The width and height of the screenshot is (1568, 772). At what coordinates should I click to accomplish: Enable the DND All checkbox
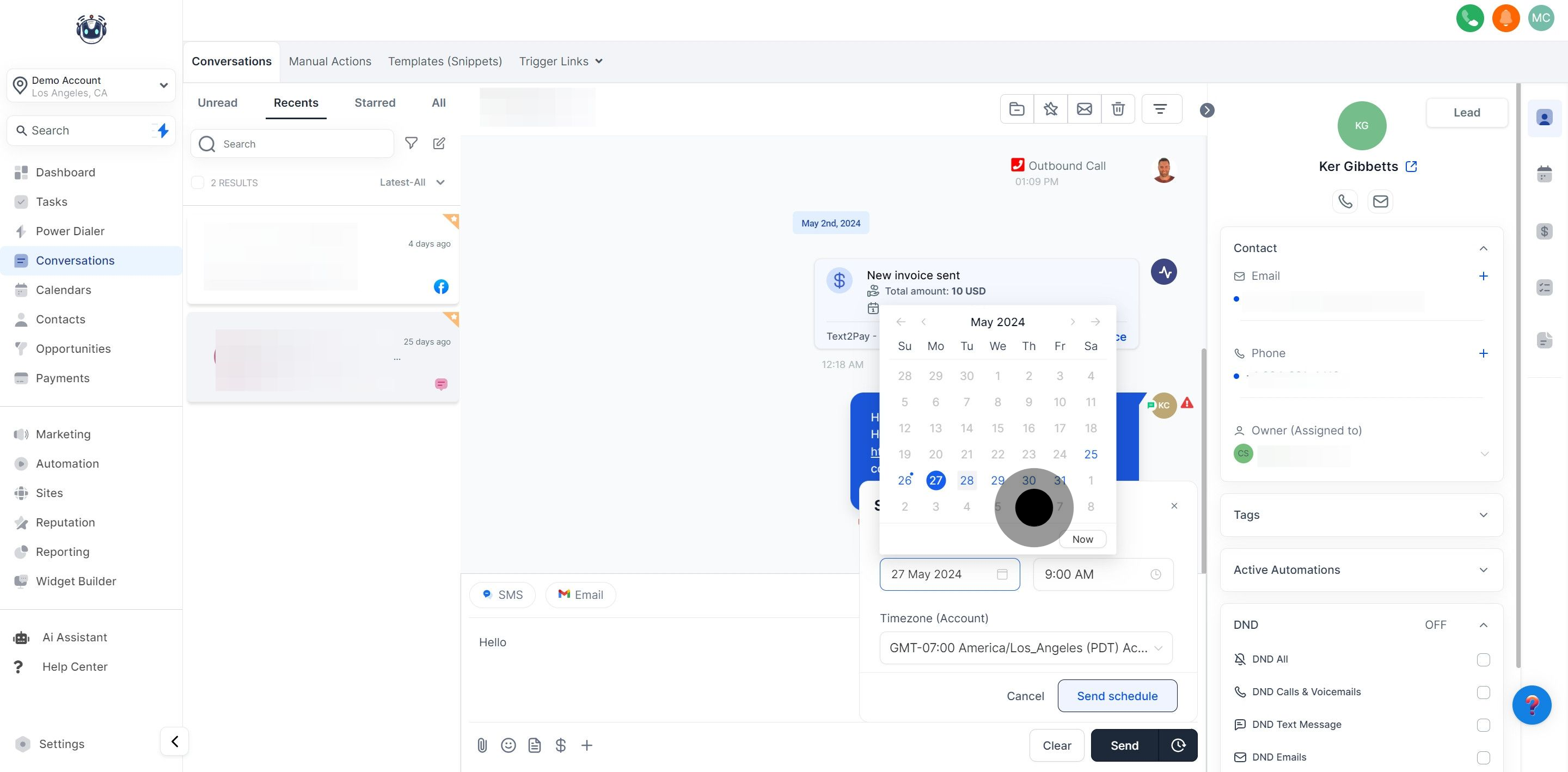[1483, 659]
